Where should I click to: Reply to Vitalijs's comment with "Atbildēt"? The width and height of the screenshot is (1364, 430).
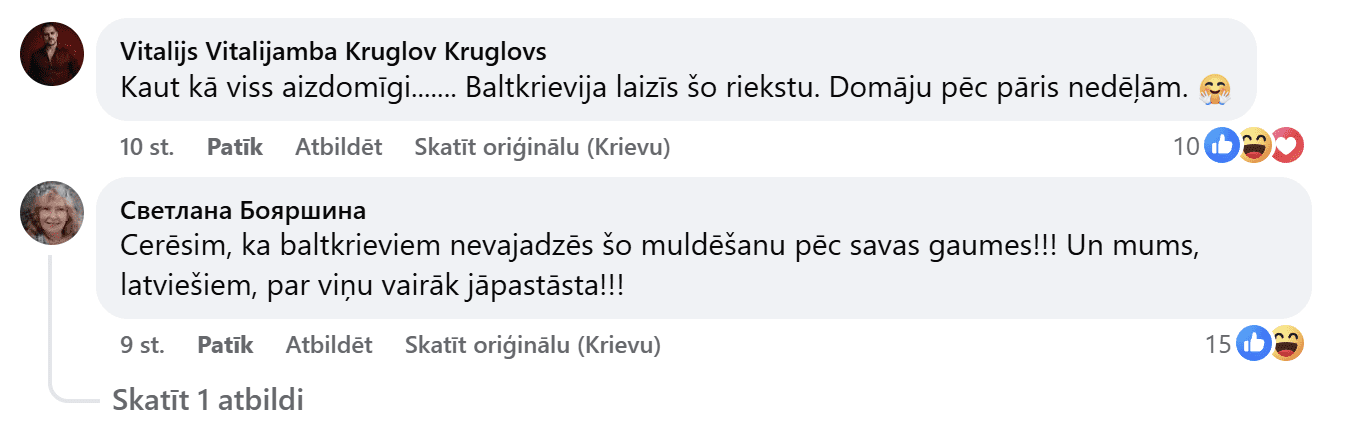(338, 147)
